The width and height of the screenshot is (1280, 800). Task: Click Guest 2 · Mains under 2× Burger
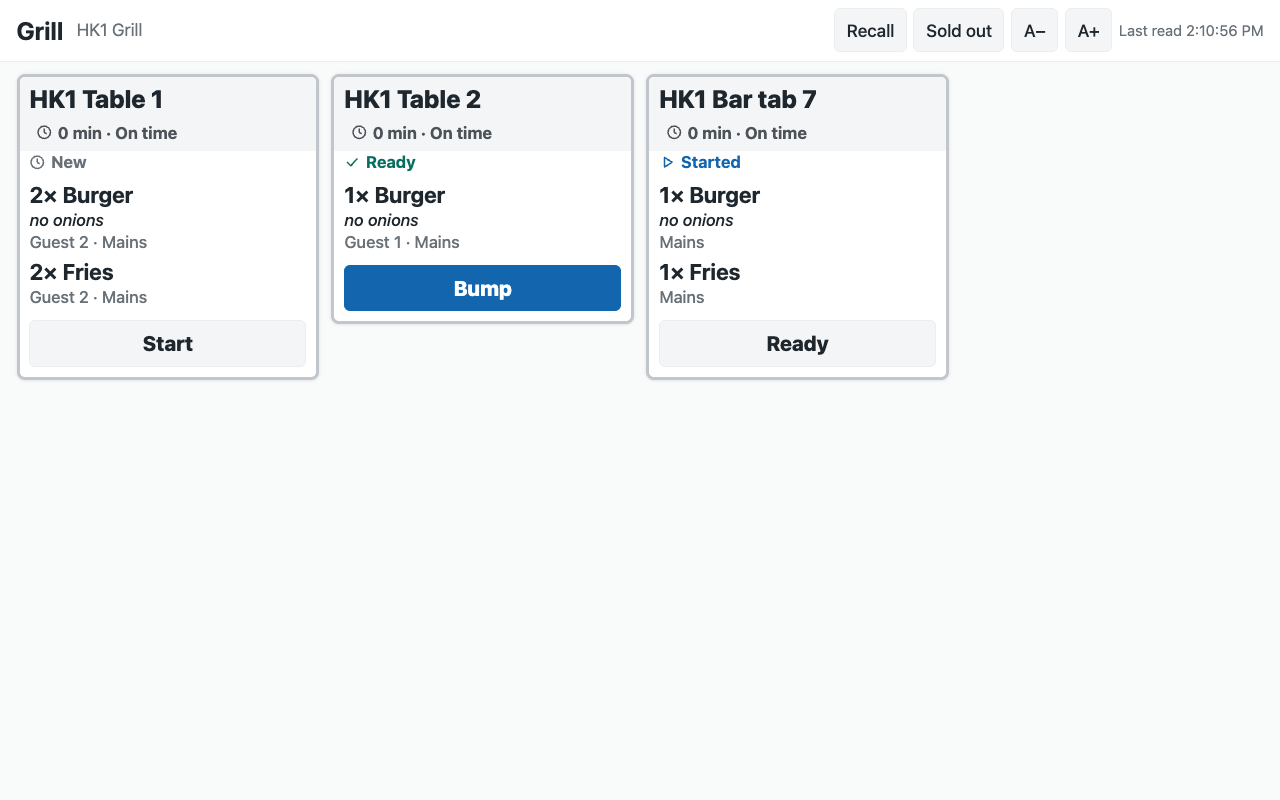tap(88, 242)
